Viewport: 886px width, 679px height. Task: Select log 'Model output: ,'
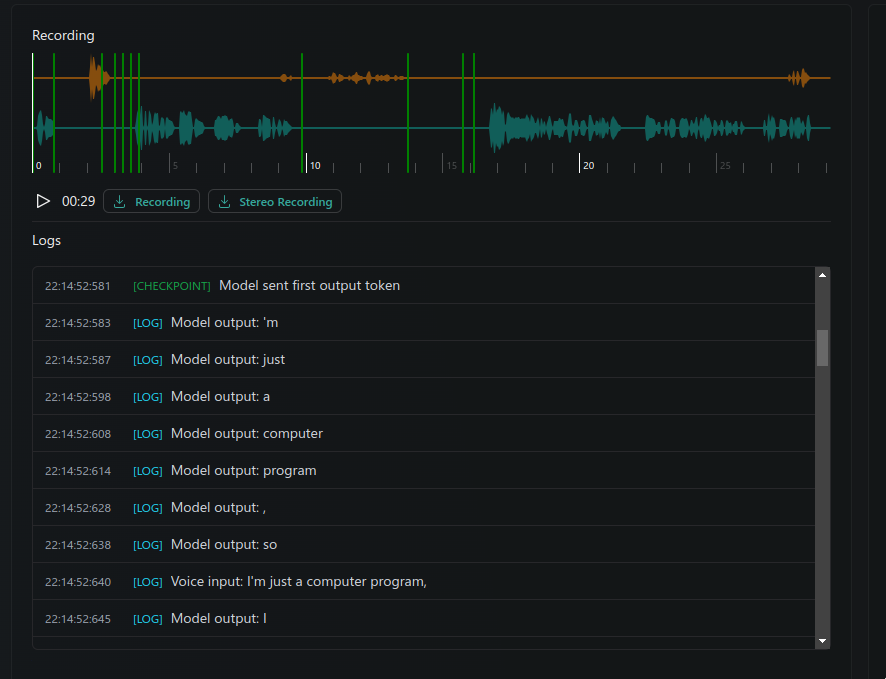(x=424, y=507)
